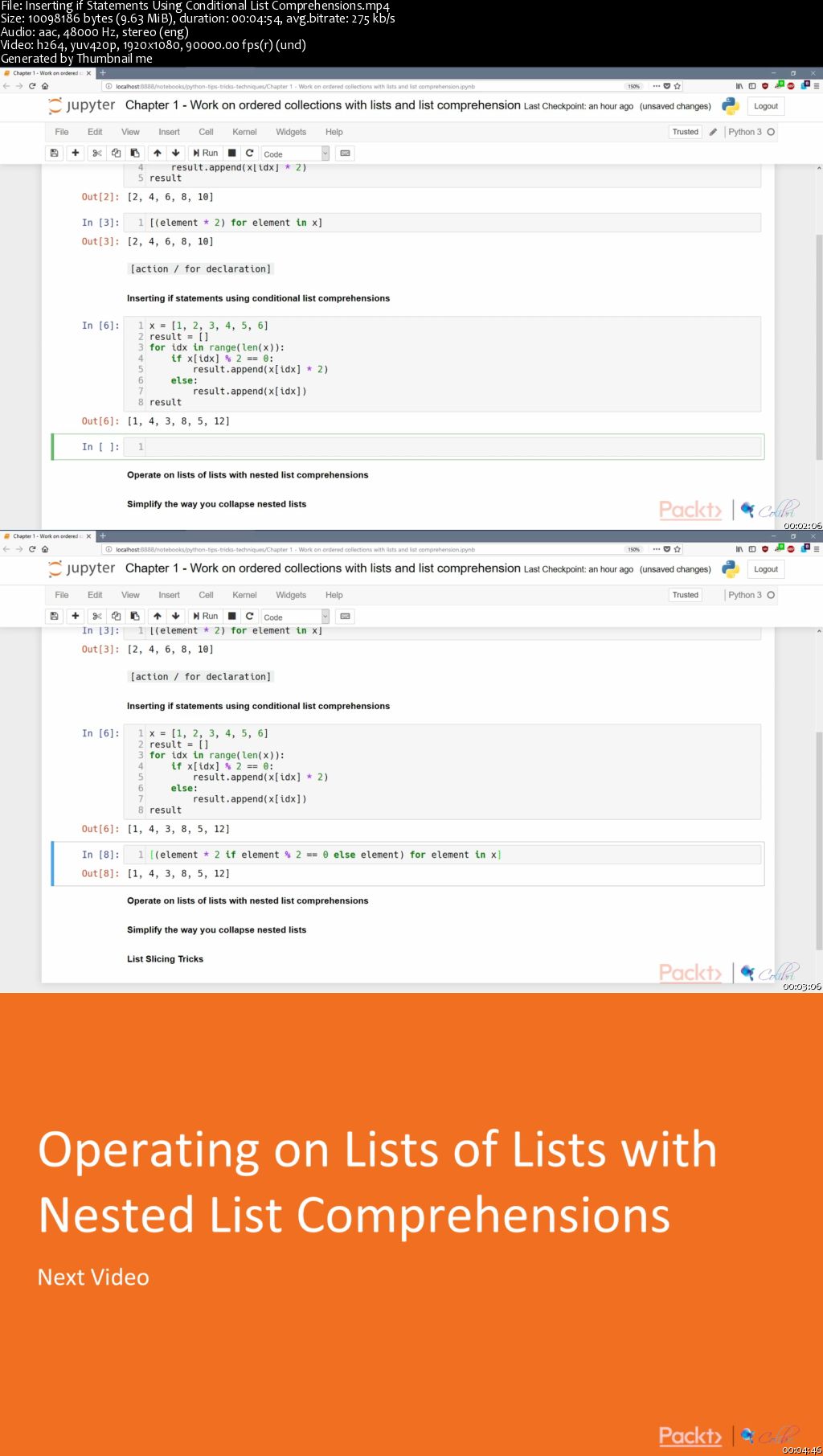Viewport: 823px width, 1456px height.
Task: Cut selected cells in bottom screenshot toolbar
Action: [x=96, y=616]
